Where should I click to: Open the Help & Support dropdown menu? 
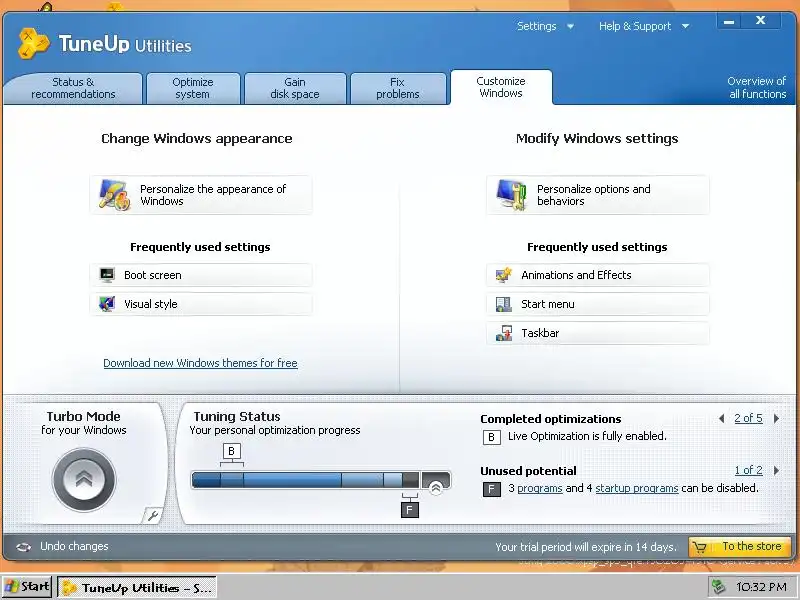point(644,26)
